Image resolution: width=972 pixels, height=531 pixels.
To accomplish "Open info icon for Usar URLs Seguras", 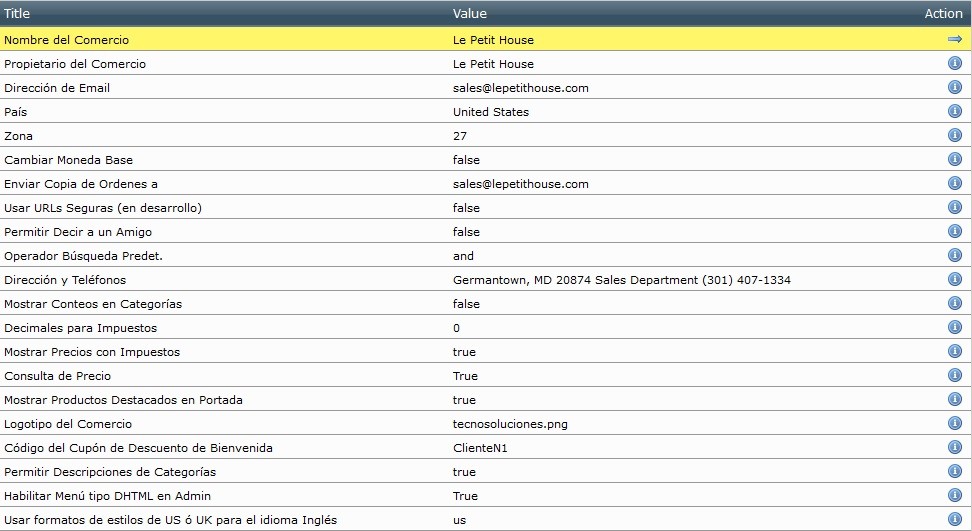I will [x=954, y=208].
